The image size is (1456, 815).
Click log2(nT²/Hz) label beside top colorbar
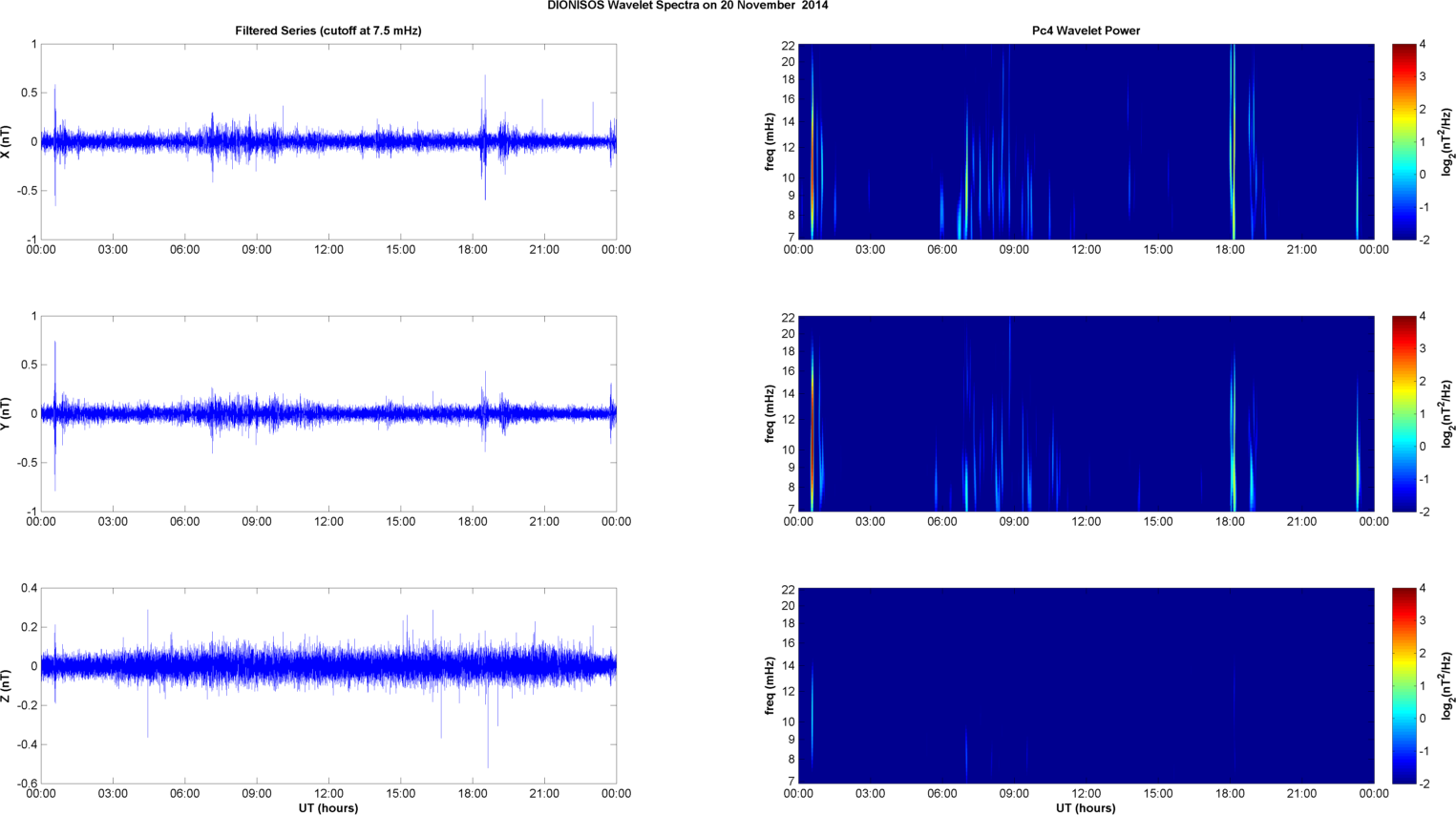point(1447,141)
